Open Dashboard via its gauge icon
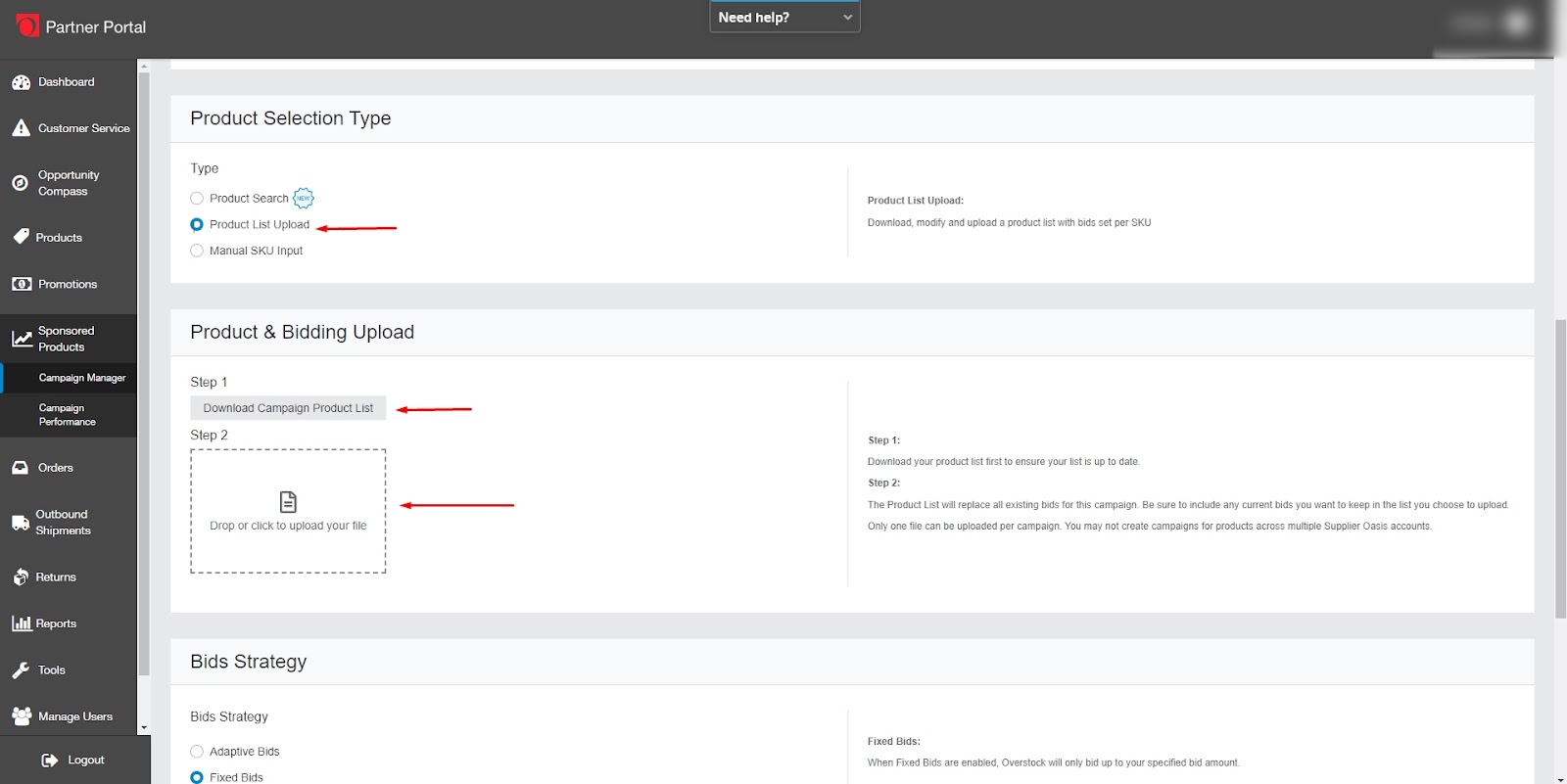The width and height of the screenshot is (1567, 784). coord(21,82)
